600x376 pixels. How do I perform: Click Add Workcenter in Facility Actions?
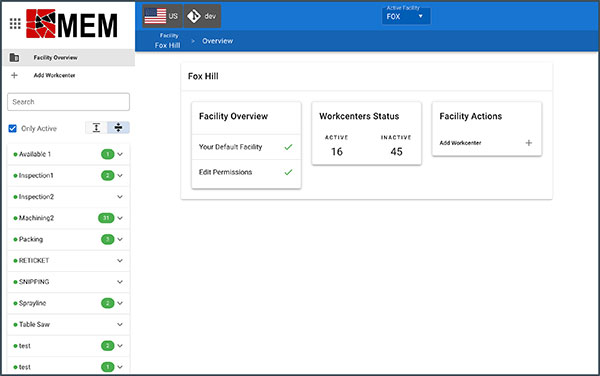[x=460, y=143]
